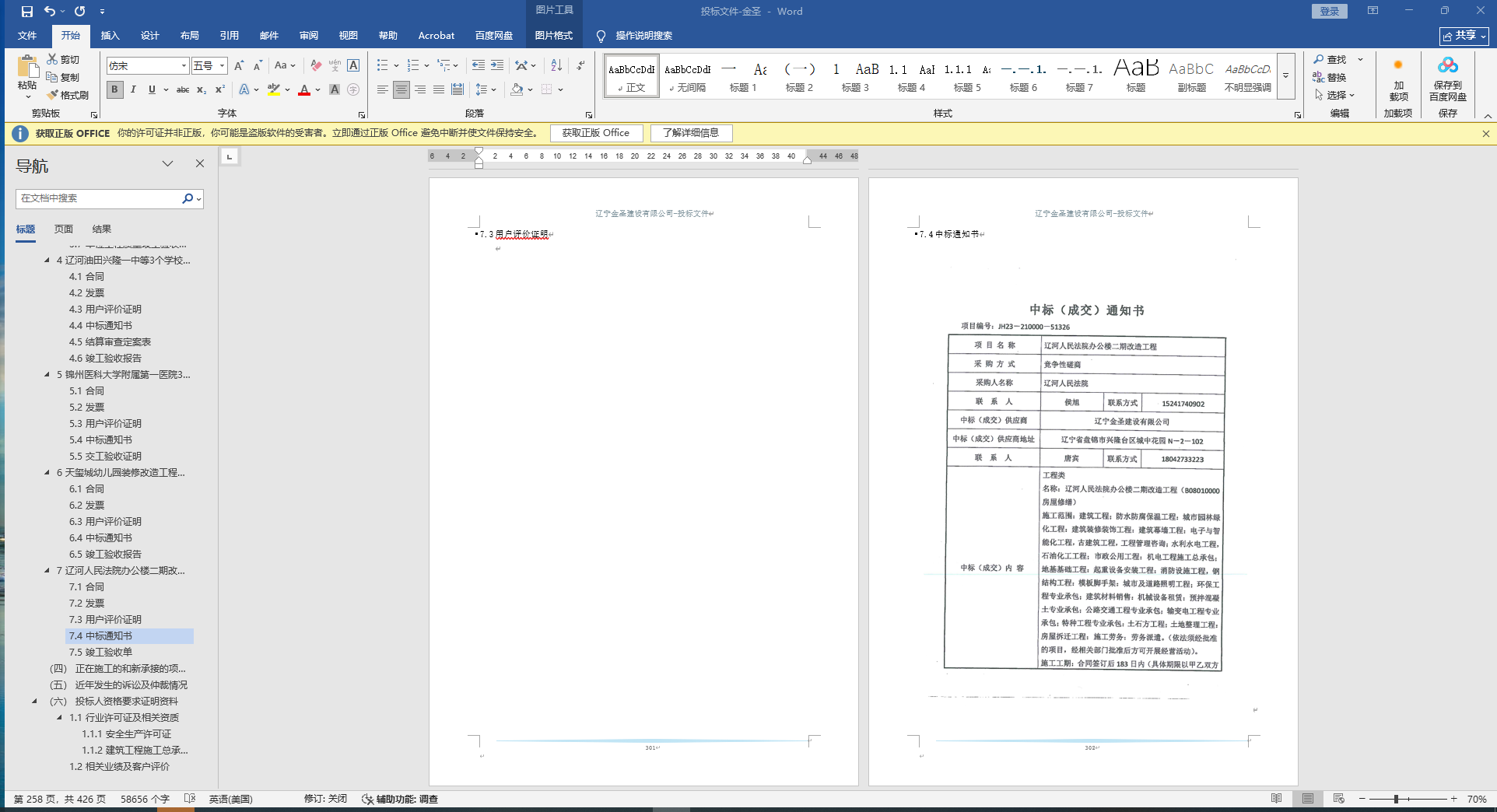1497x812 pixels.
Task: Switch to the 图片格式 ribbon tab
Action: tap(554, 36)
